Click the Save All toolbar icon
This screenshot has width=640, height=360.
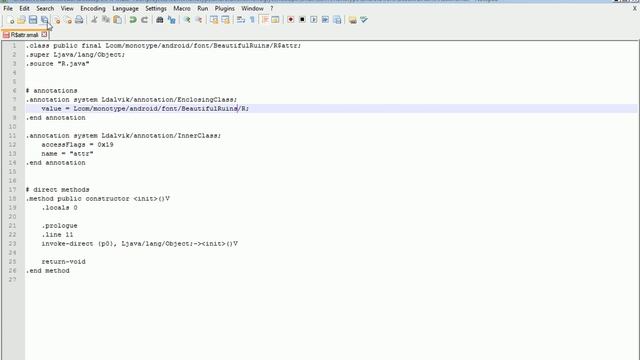[44, 20]
